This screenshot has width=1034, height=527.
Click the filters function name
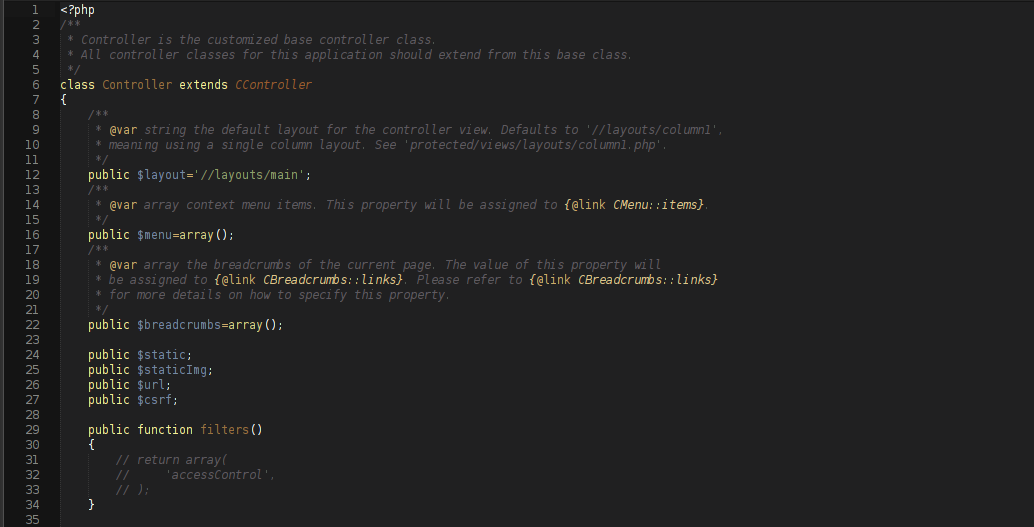pyautogui.click(x=224, y=430)
